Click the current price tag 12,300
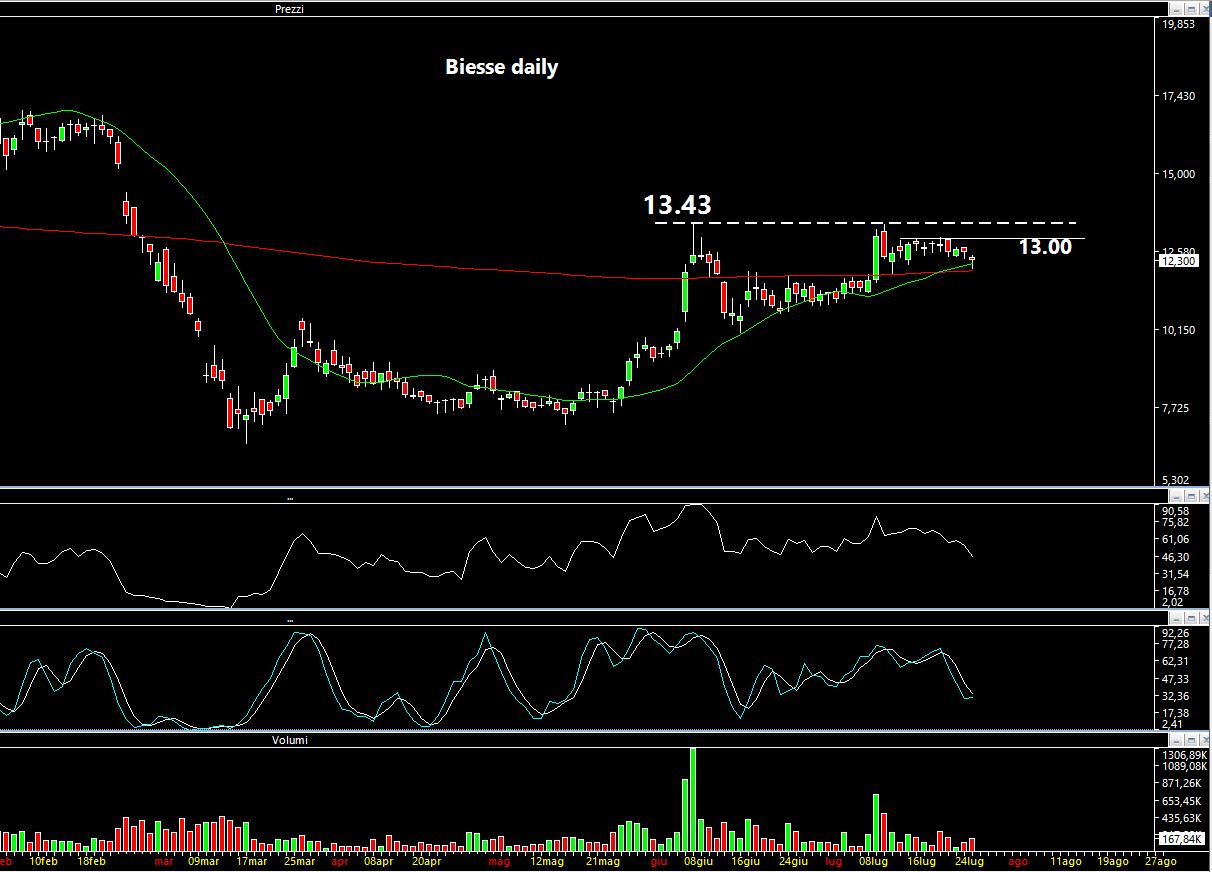Viewport: 1212px width, 872px height. pos(1177,261)
